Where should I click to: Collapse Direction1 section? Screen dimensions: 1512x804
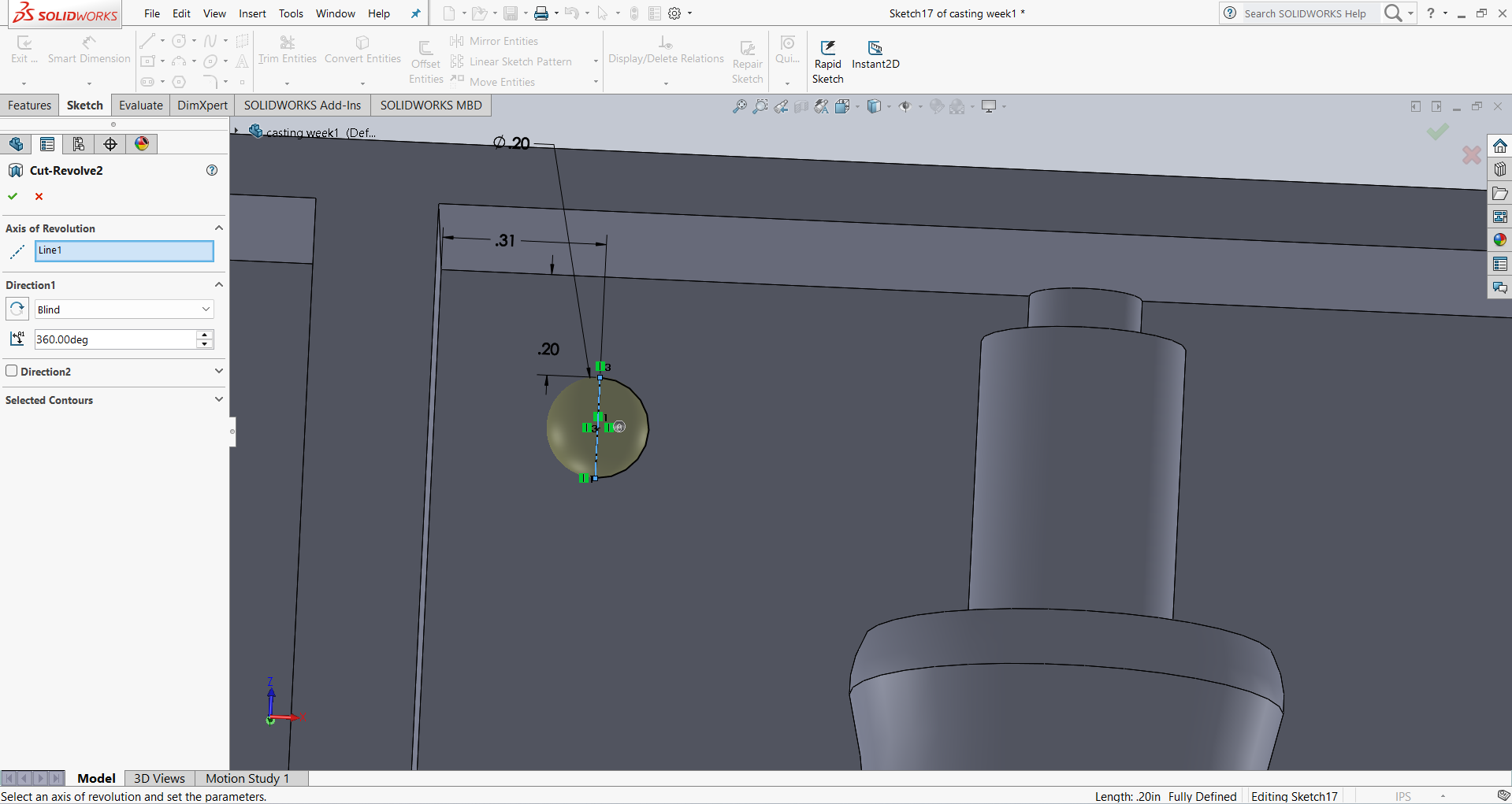219,284
